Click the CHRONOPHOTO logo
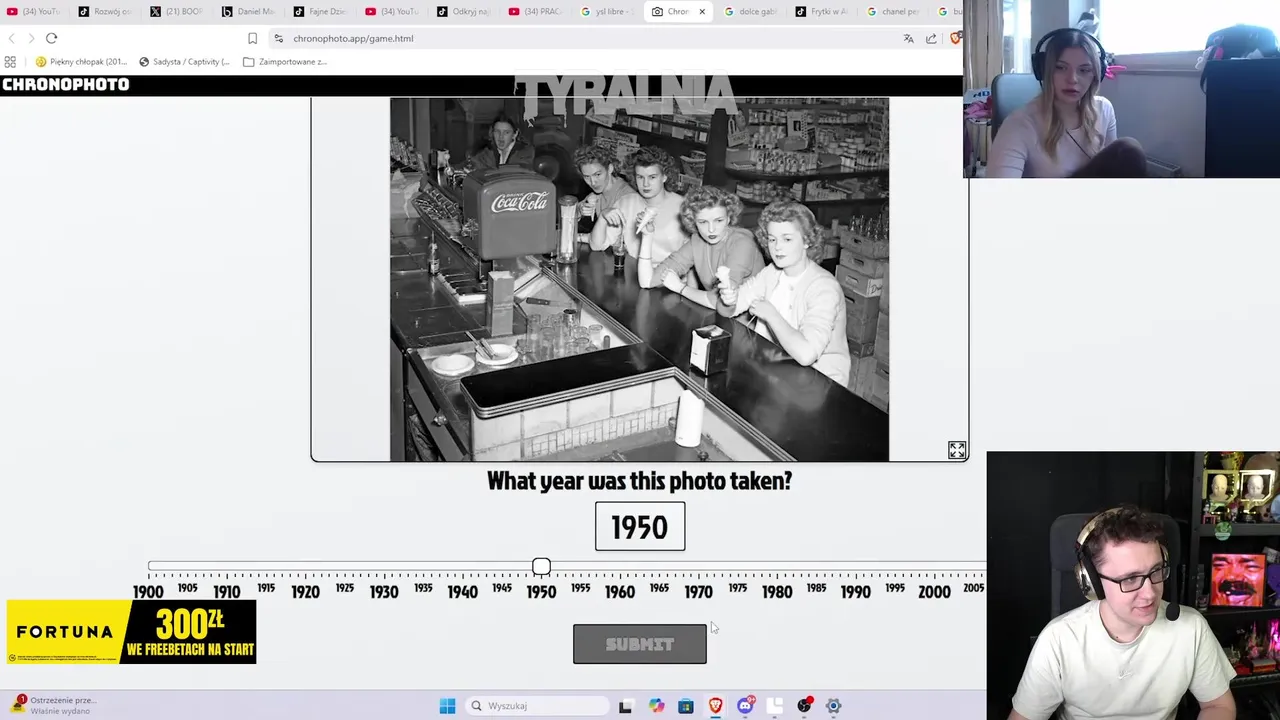The height and width of the screenshot is (720, 1280). pos(66,85)
